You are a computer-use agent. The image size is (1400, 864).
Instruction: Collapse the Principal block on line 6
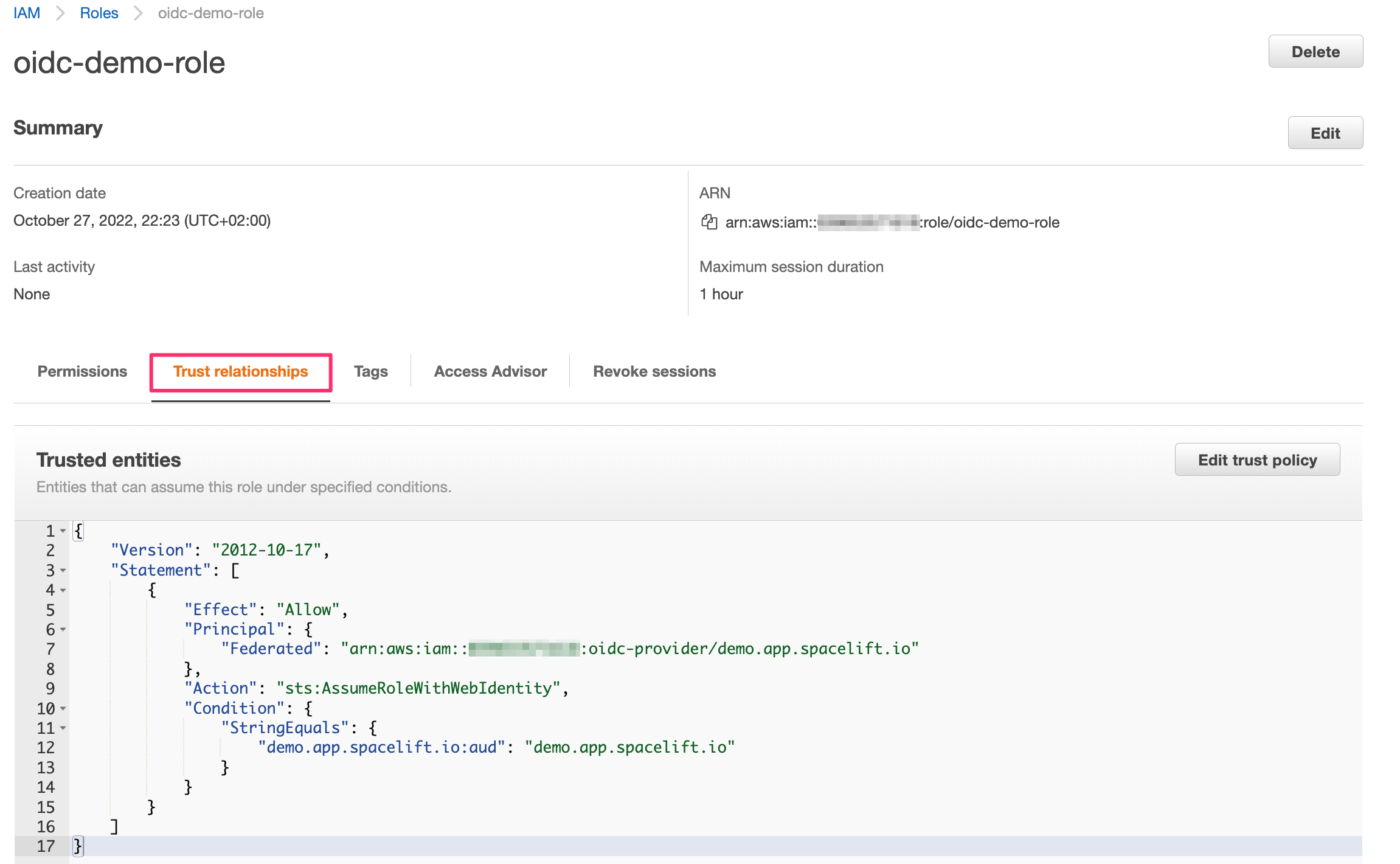[x=63, y=630]
